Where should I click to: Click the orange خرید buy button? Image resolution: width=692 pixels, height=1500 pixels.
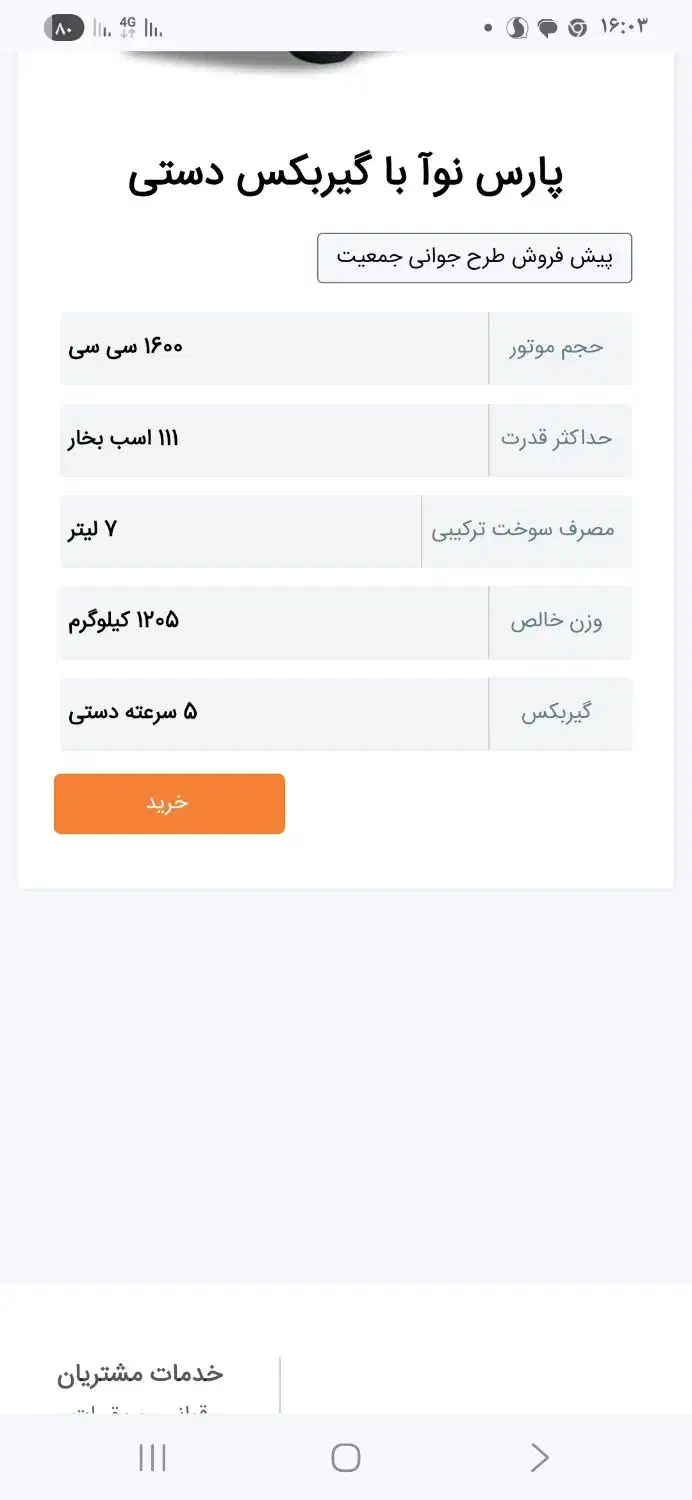(169, 803)
